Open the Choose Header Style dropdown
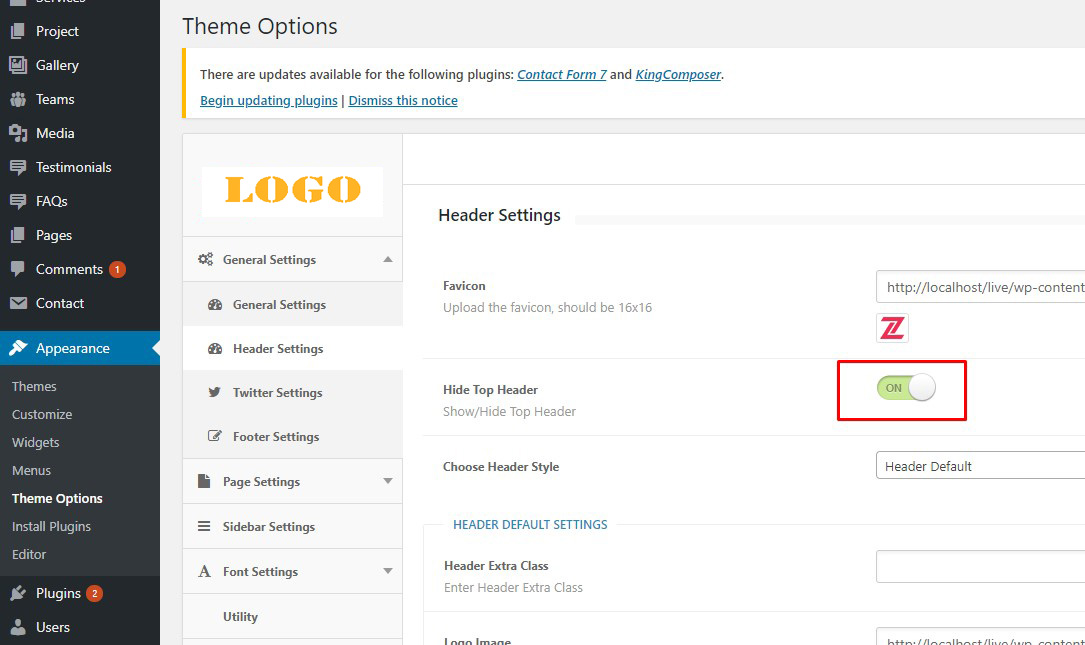Viewport: 1085px width, 645px height. [980, 466]
